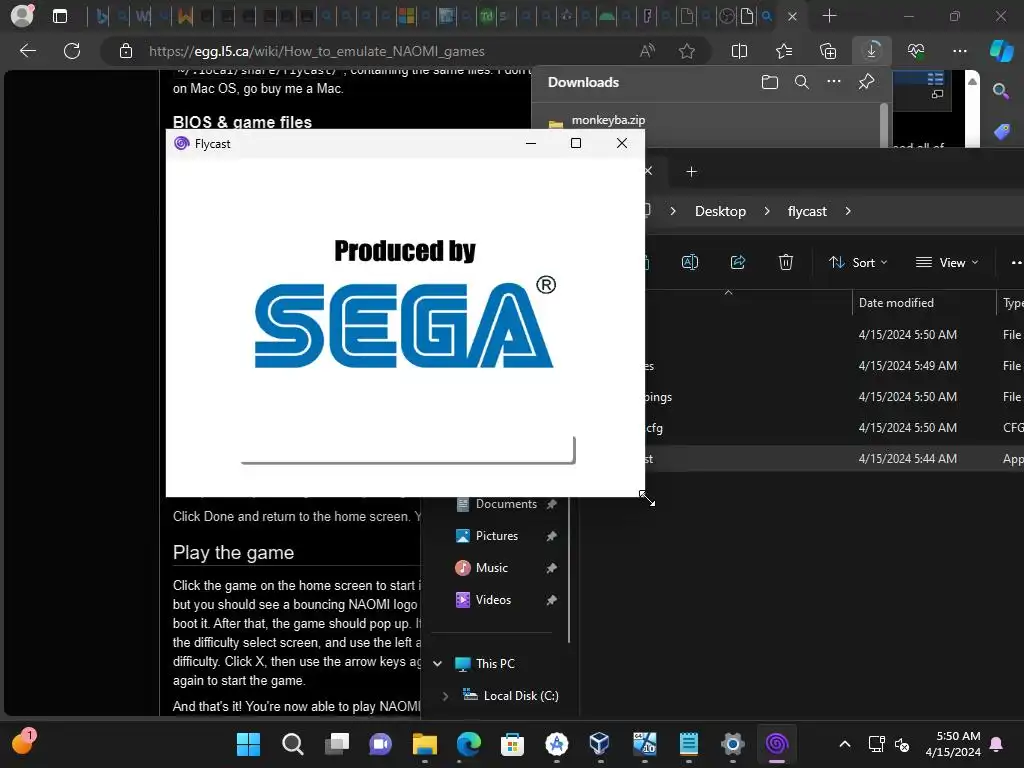View site information lock icon
Viewport: 1024px width, 768px height.
point(125,51)
